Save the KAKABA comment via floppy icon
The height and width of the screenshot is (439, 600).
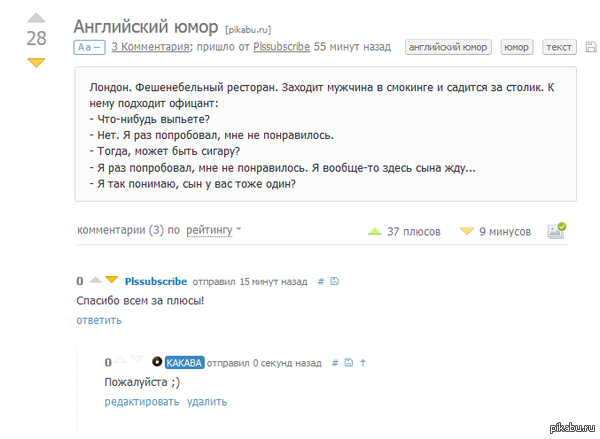click(349, 362)
